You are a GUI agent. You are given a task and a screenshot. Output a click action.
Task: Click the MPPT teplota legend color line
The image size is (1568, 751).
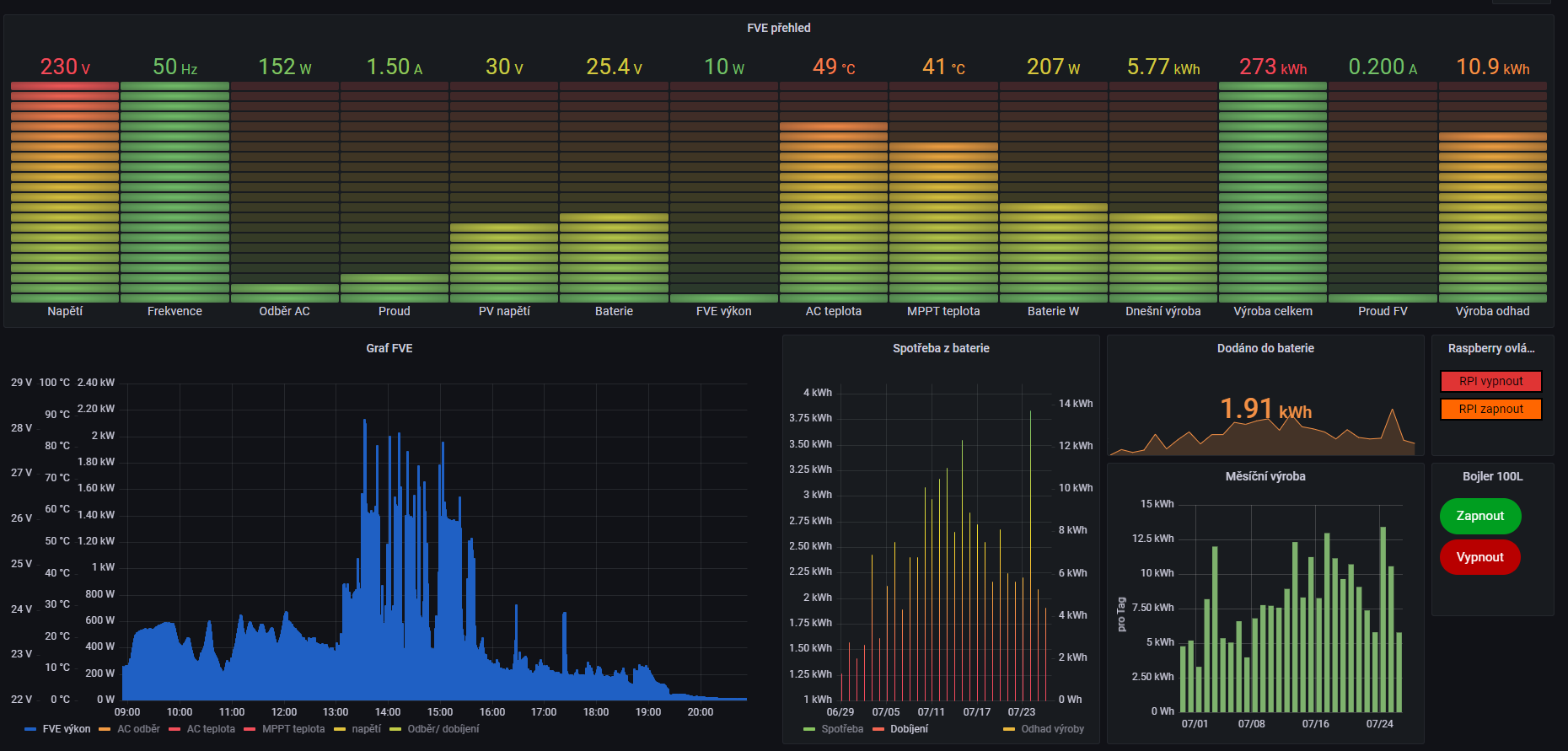tap(250, 729)
